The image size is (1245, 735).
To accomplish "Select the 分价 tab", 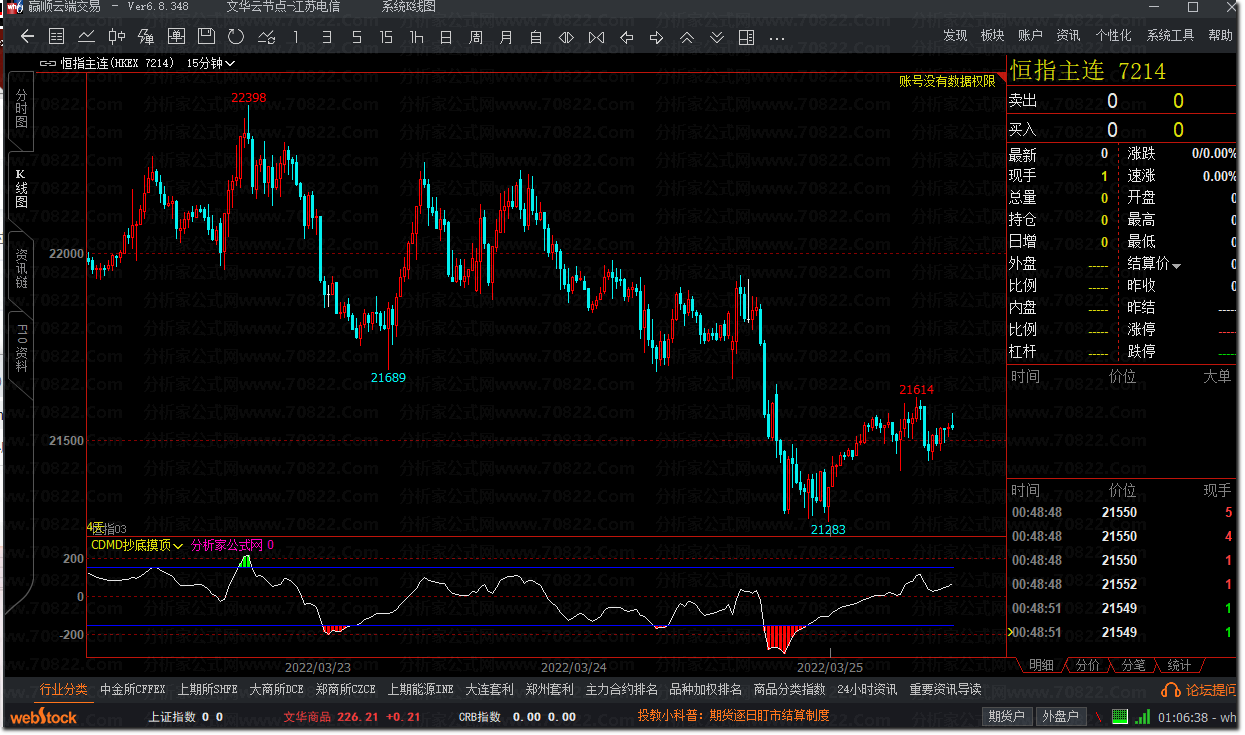I will click(1087, 665).
